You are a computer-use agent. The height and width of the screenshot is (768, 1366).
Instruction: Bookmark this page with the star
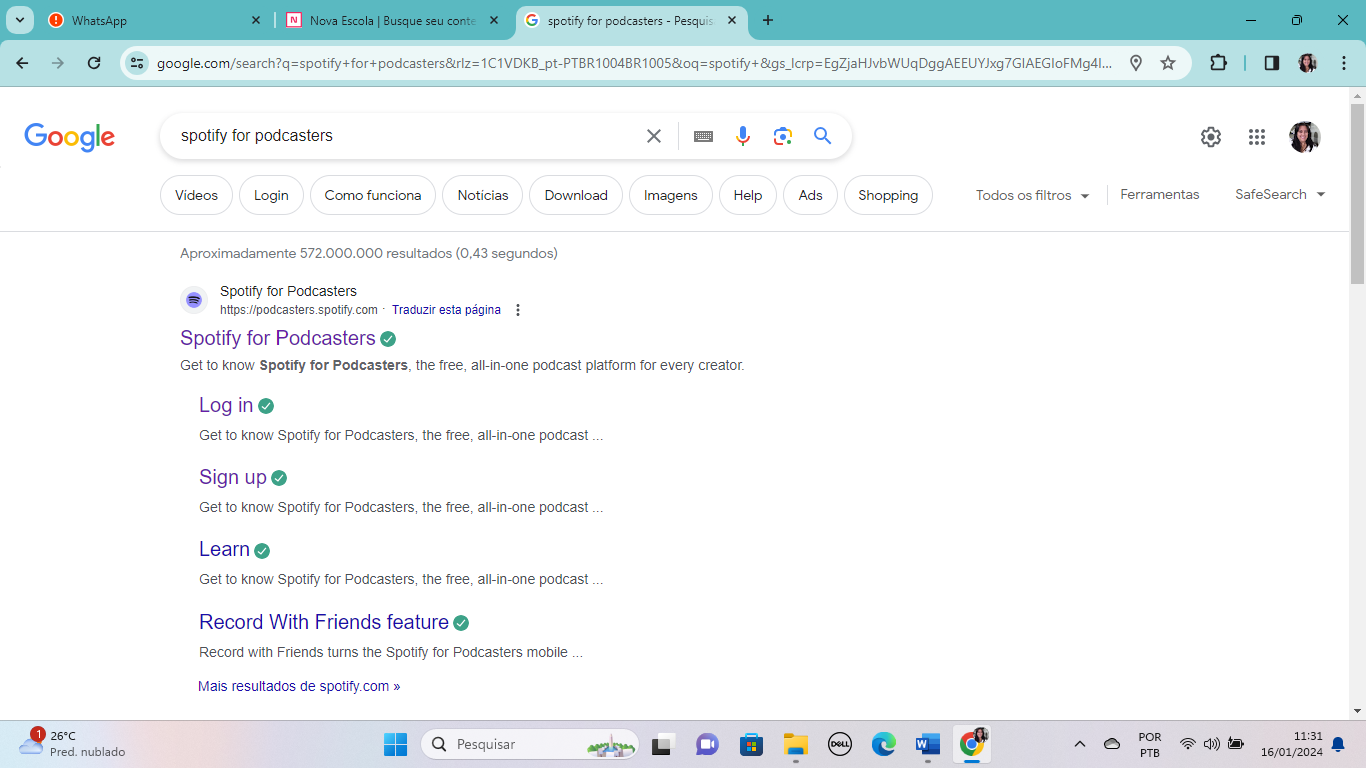tap(1168, 63)
